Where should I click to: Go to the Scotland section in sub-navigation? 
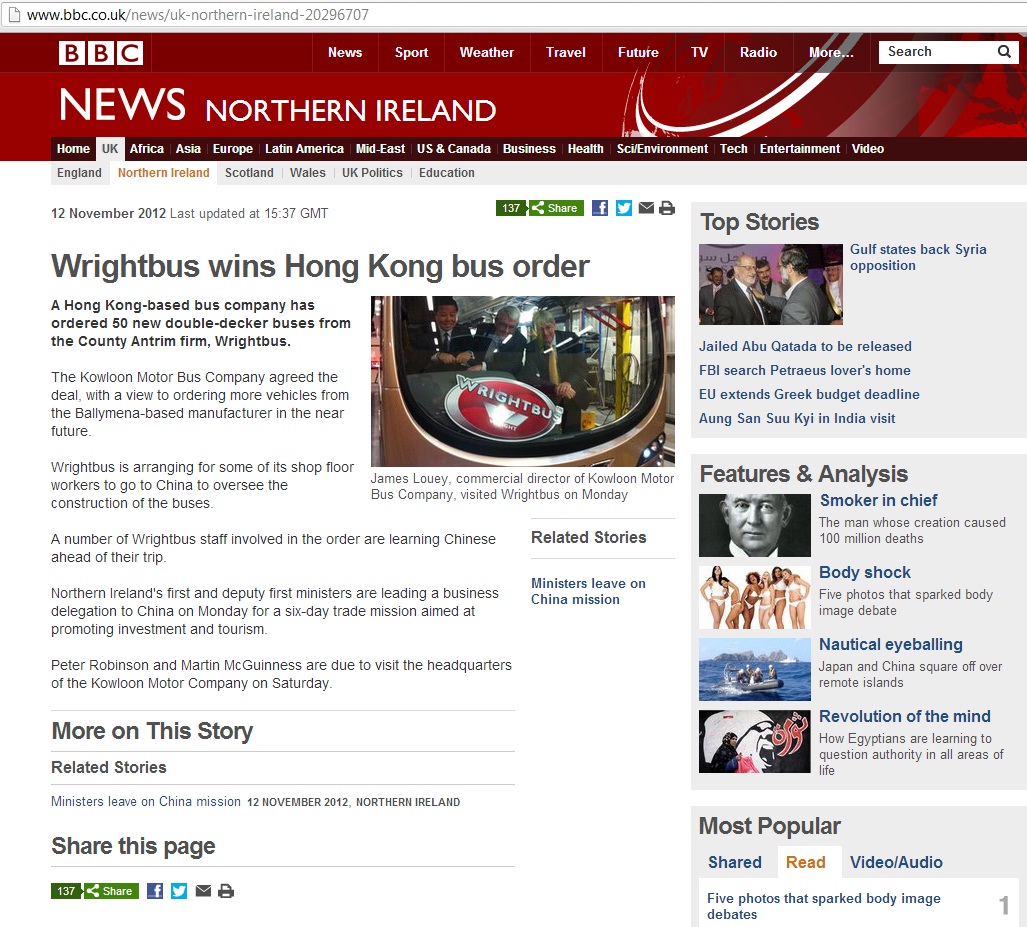click(x=249, y=173)
